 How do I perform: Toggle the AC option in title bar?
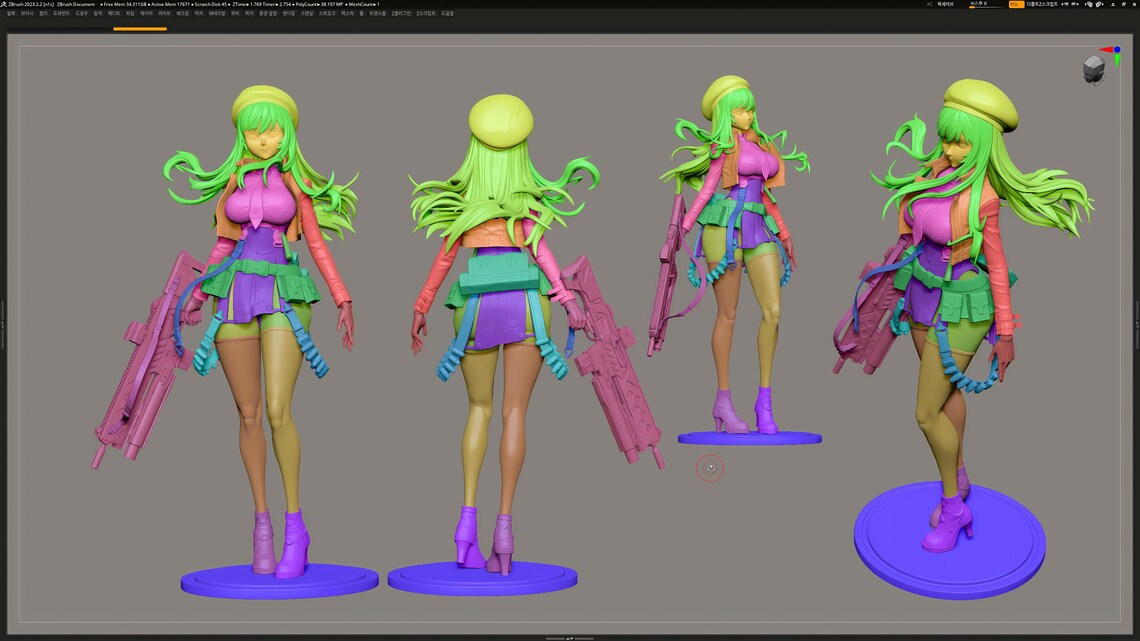point(929,4)
